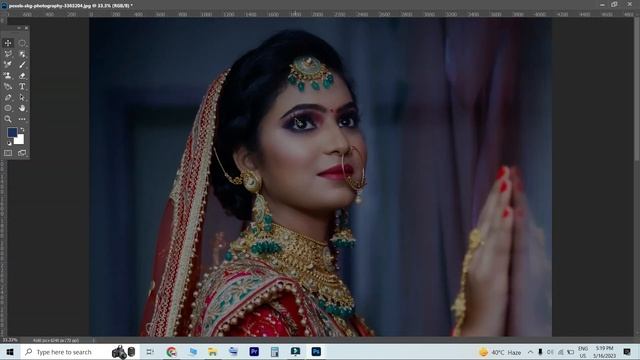Restore down the Photoshop window
This screenshot has height=360, width=640.
coord(614,4)
